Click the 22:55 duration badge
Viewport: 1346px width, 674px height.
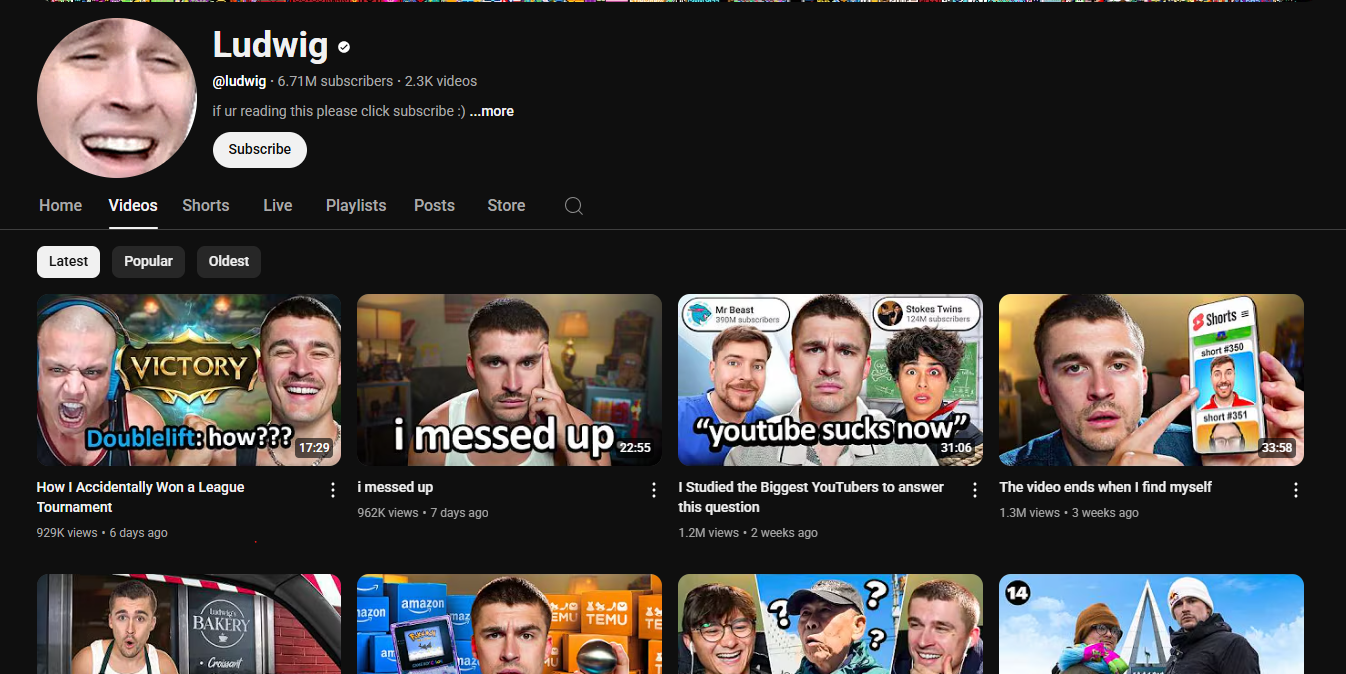(x=635, y=448)
